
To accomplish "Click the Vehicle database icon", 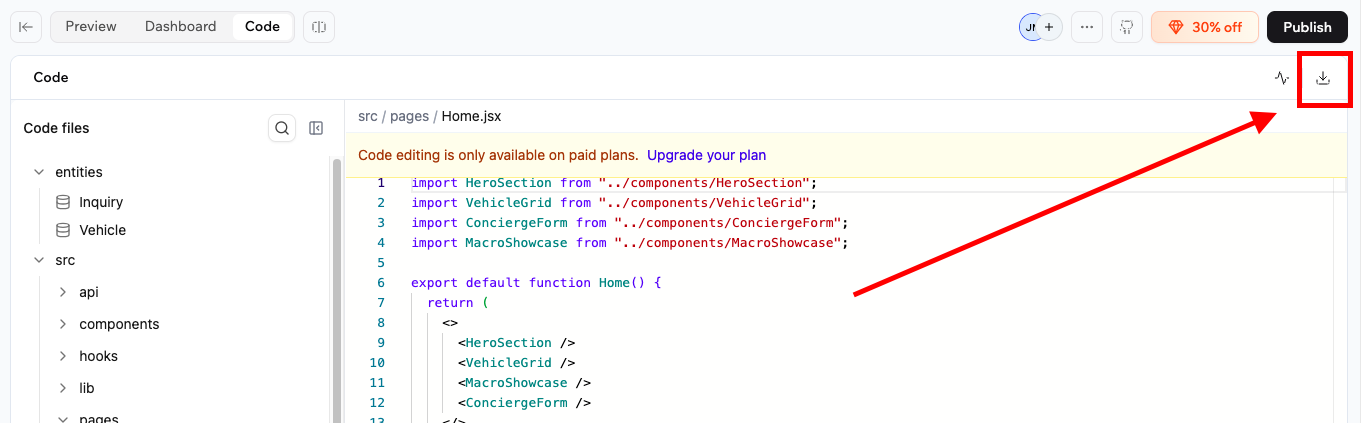I will (x=62, y=230).
